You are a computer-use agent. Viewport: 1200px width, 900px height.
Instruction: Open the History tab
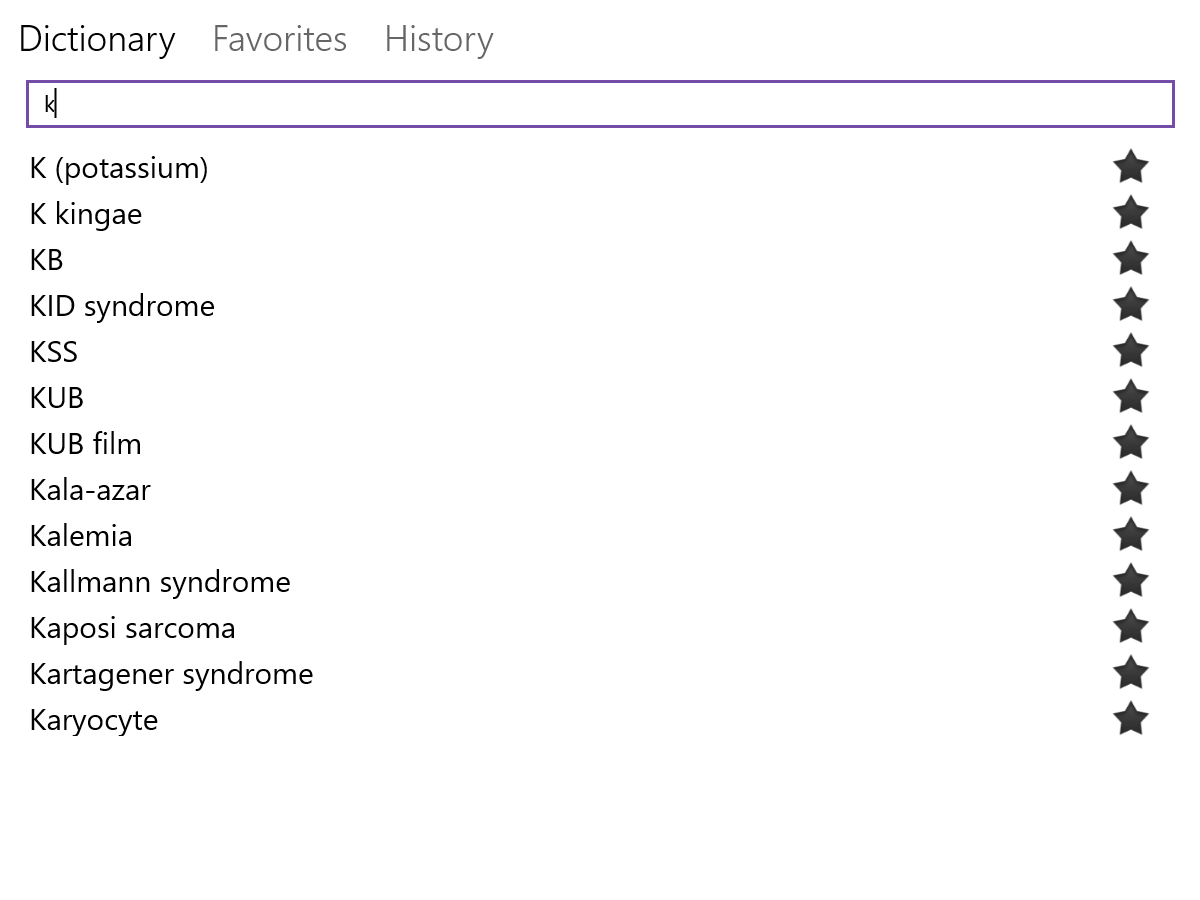(x=438, y=39)
